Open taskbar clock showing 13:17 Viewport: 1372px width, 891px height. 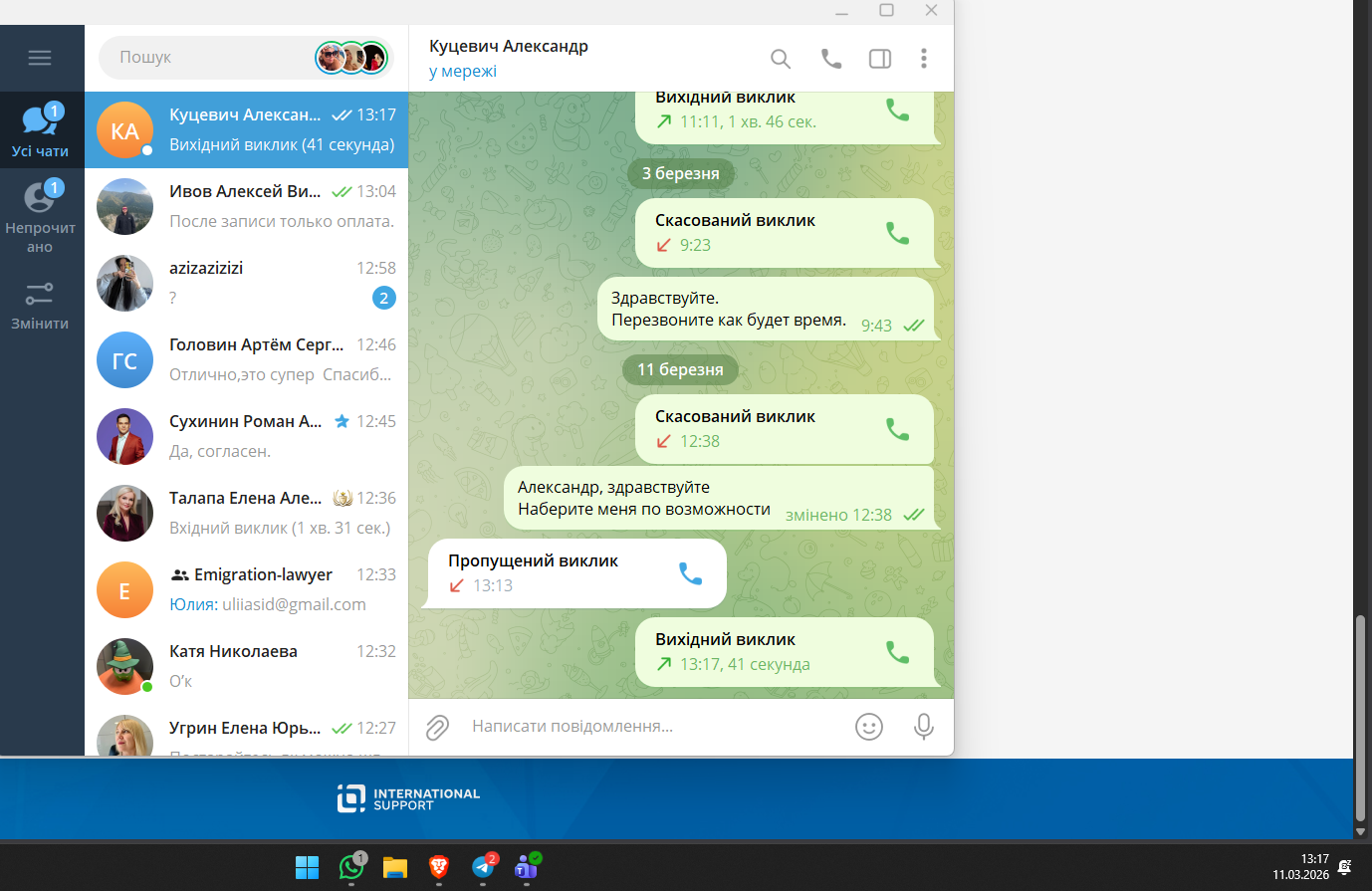[1300, 866]
